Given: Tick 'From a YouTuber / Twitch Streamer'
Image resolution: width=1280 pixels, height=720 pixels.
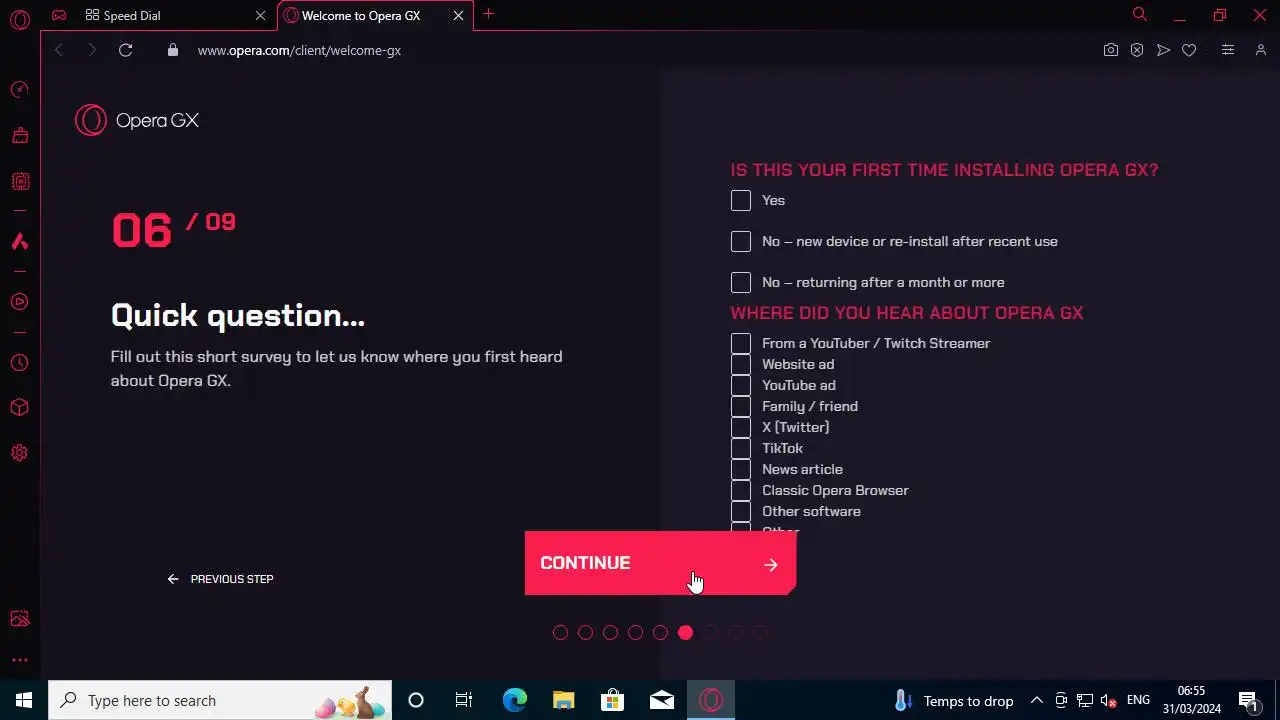Looking at the screenshot, I should click(x=741, y=343).
